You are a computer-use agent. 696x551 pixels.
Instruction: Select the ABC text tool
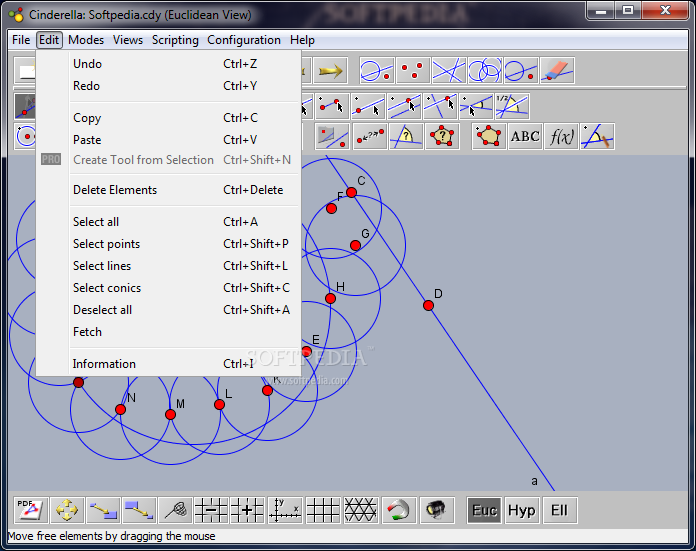525,136
